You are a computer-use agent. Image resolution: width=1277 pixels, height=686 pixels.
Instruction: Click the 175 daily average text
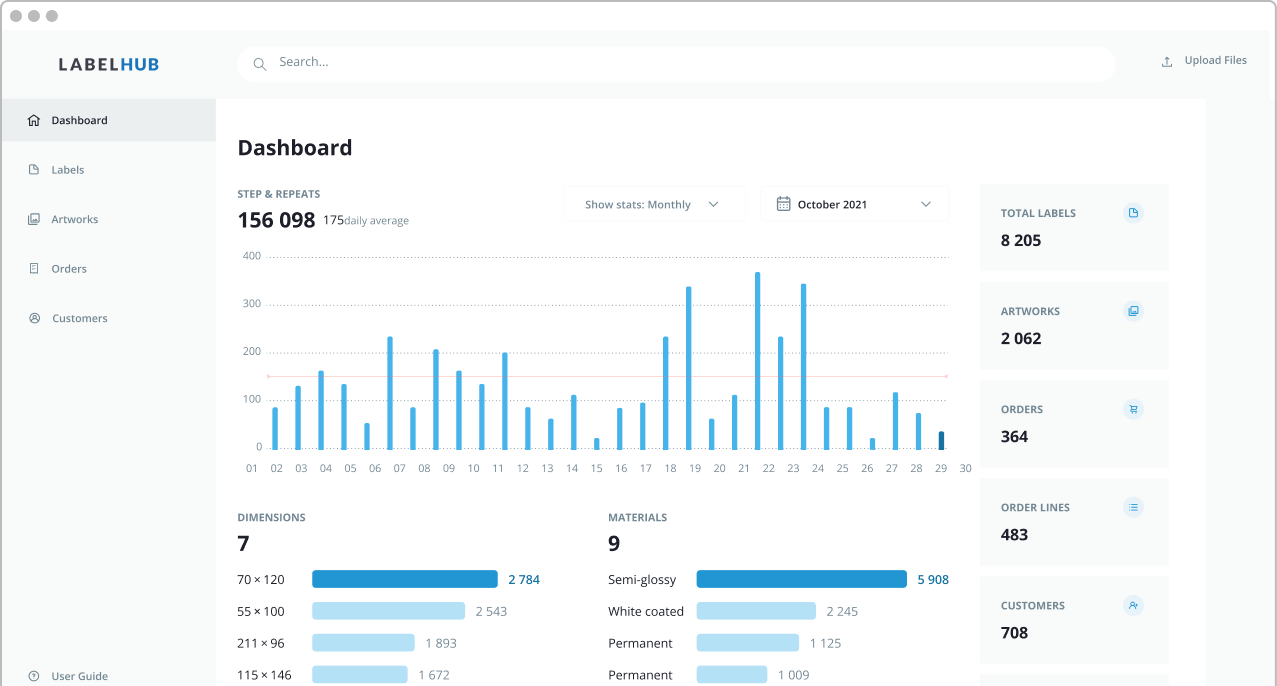click(x=366, y=220)
